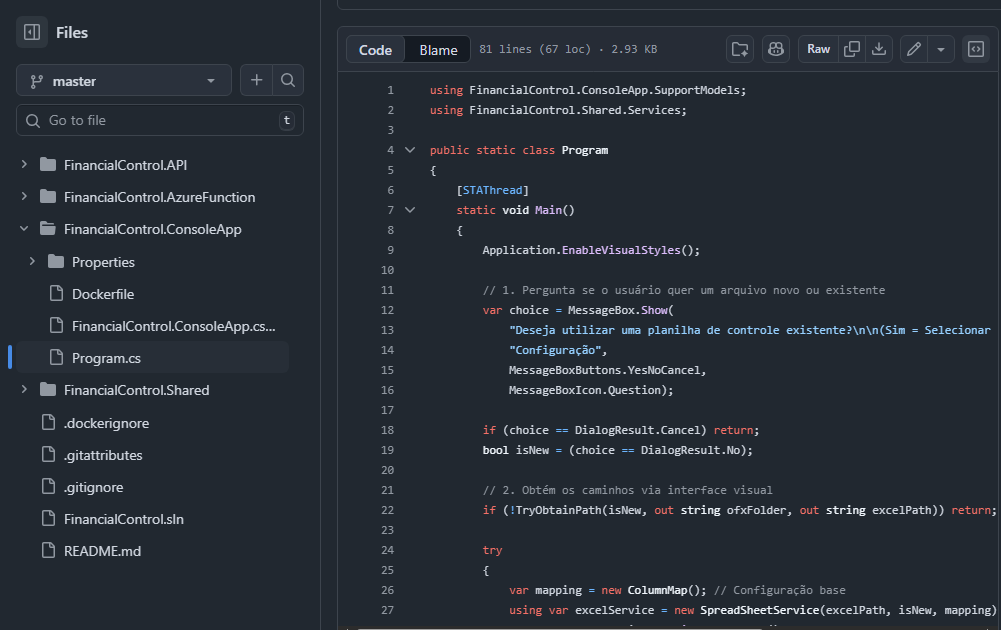Download the raw file
The width and height of the screenshot is (1001, 630).
click(879, 49)
